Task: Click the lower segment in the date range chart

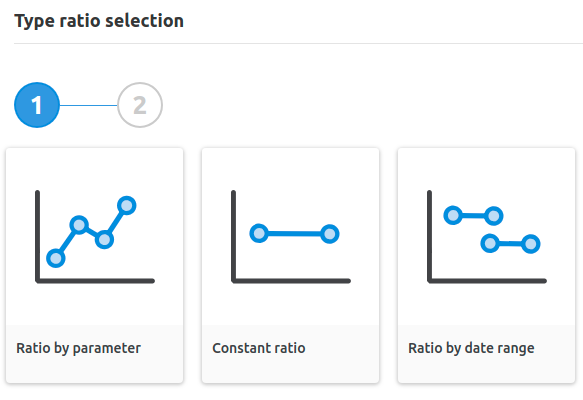Action: click(510, 244)
